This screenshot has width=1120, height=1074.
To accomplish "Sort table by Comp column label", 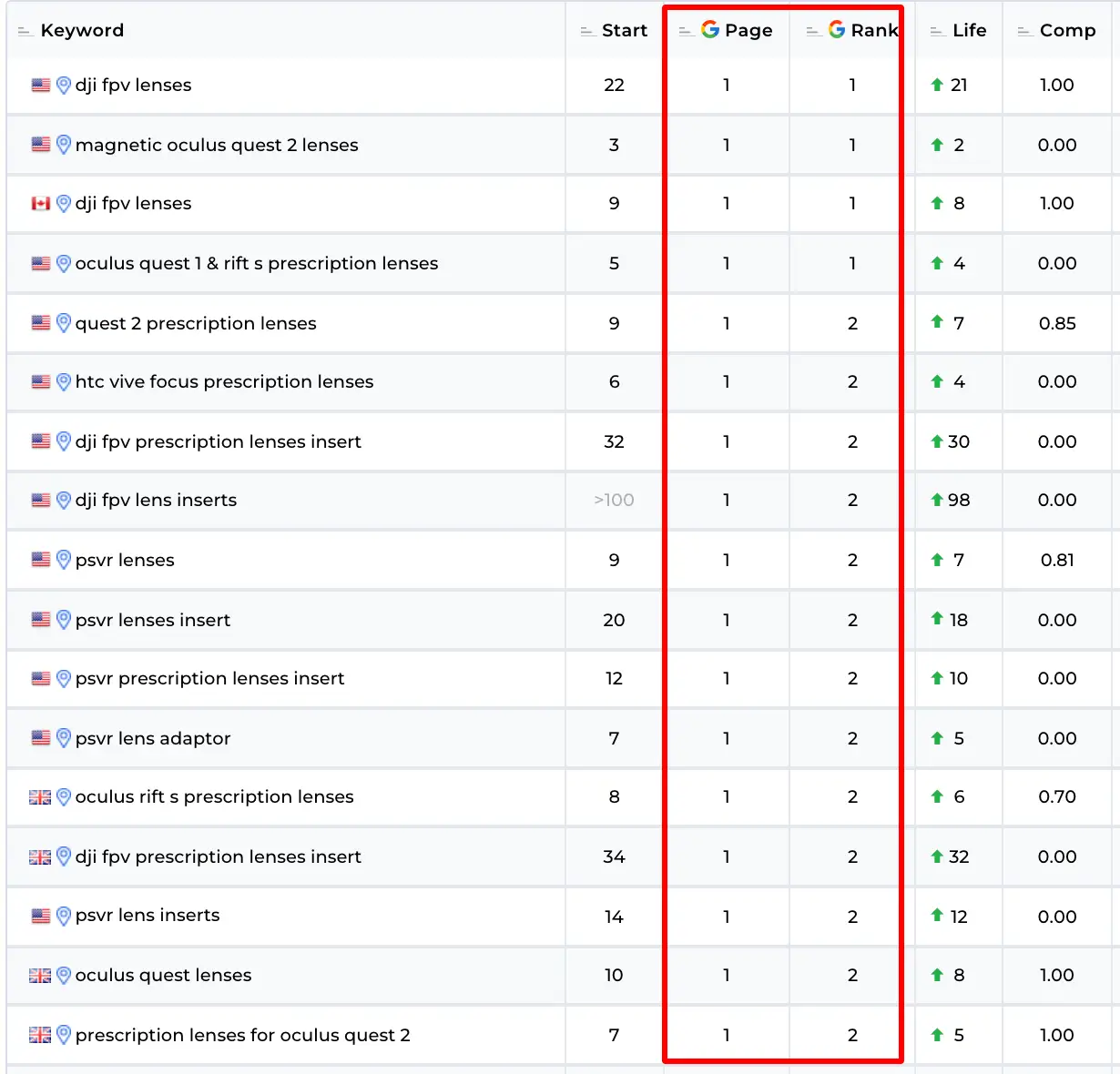I will 1068,30.
